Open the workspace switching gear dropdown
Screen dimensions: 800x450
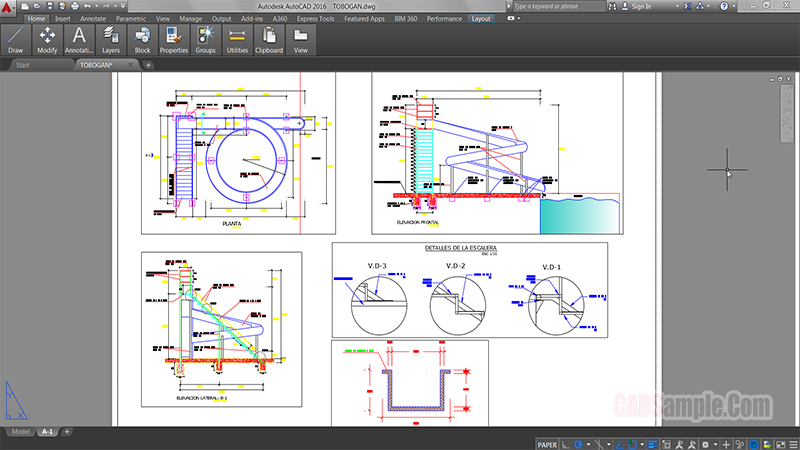tap(706, 445)
